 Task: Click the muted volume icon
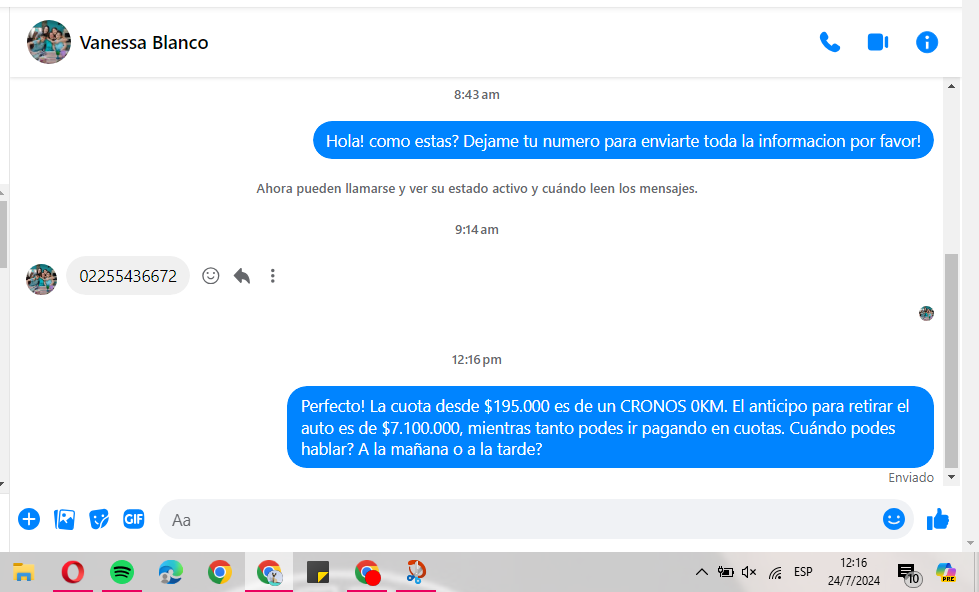749,572
